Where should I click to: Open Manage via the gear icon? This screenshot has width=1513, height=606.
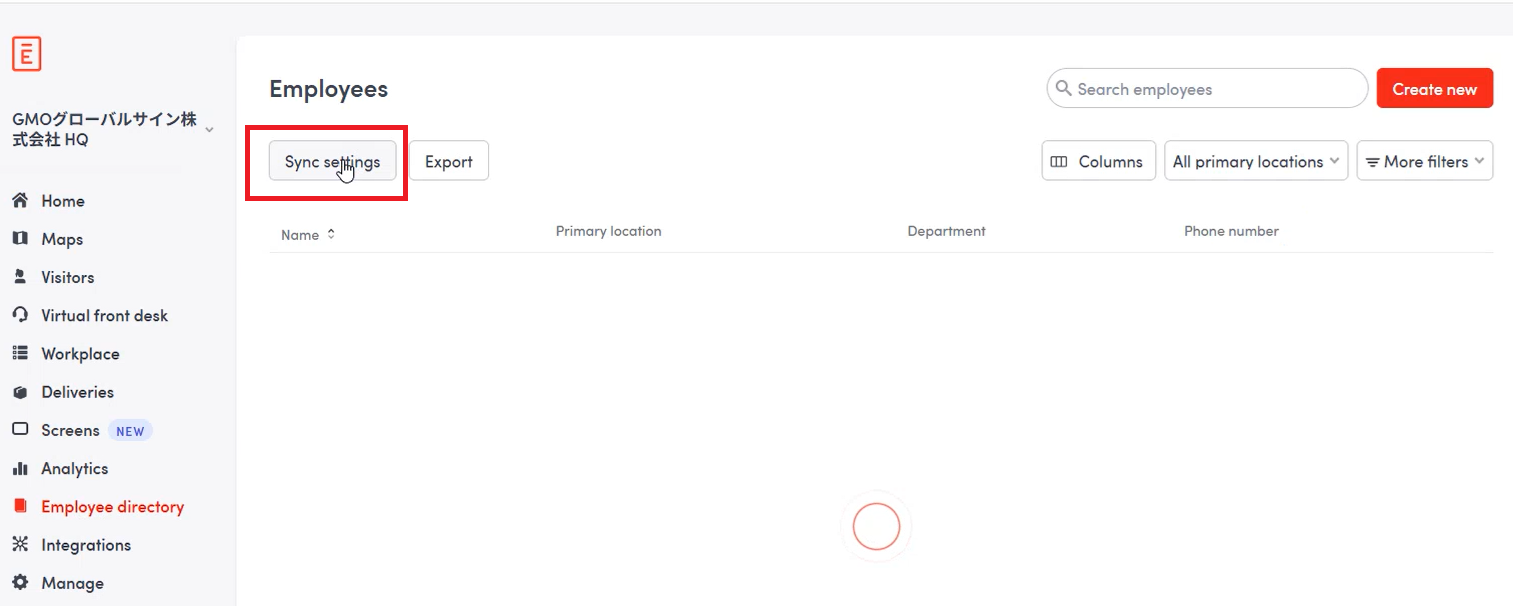pos(20,583)
